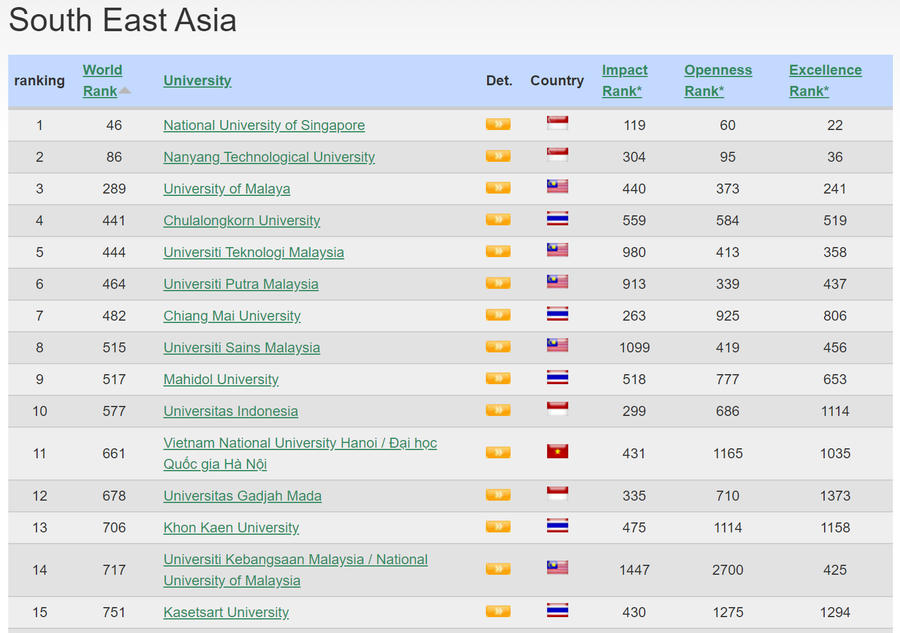Click the Singapore flag in the NUS row
This screenshot has width=900, height=633.
point(557,122)
